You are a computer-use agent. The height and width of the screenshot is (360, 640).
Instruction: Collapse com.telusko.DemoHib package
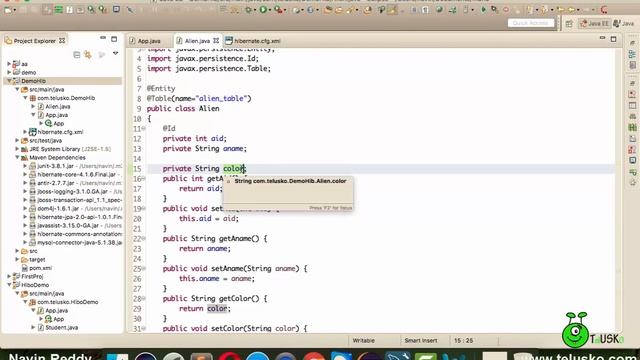pyautogui.click(x=25, y=98)
